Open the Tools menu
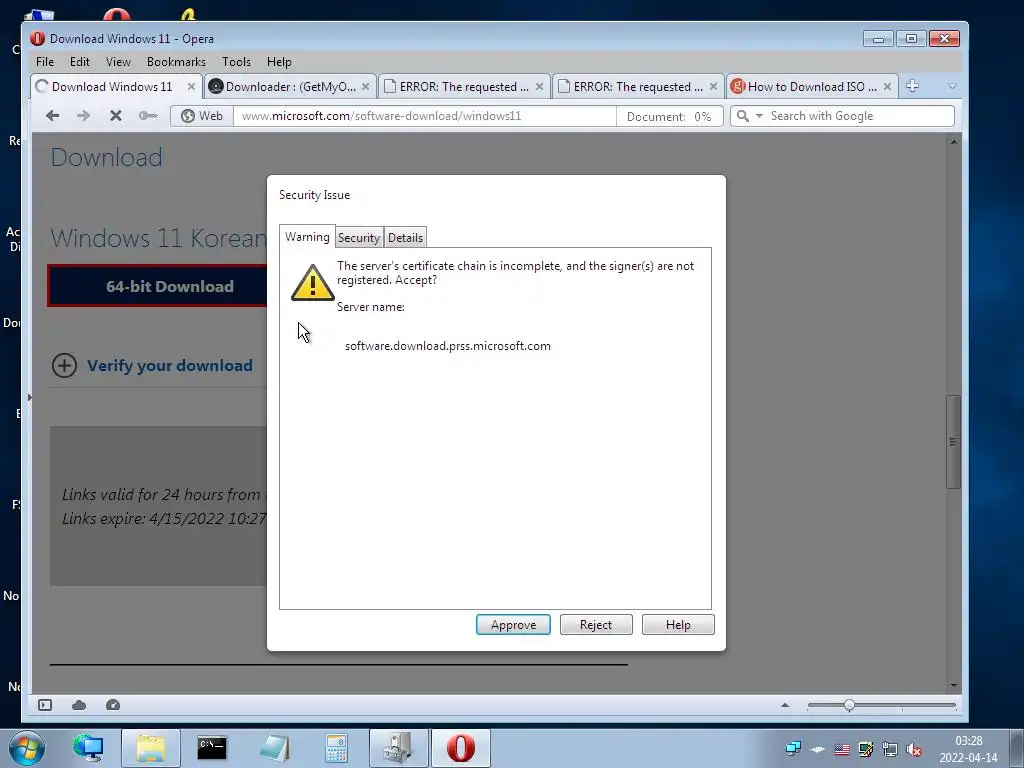This screenshot has width=1024, height=768. coord(236,61)
